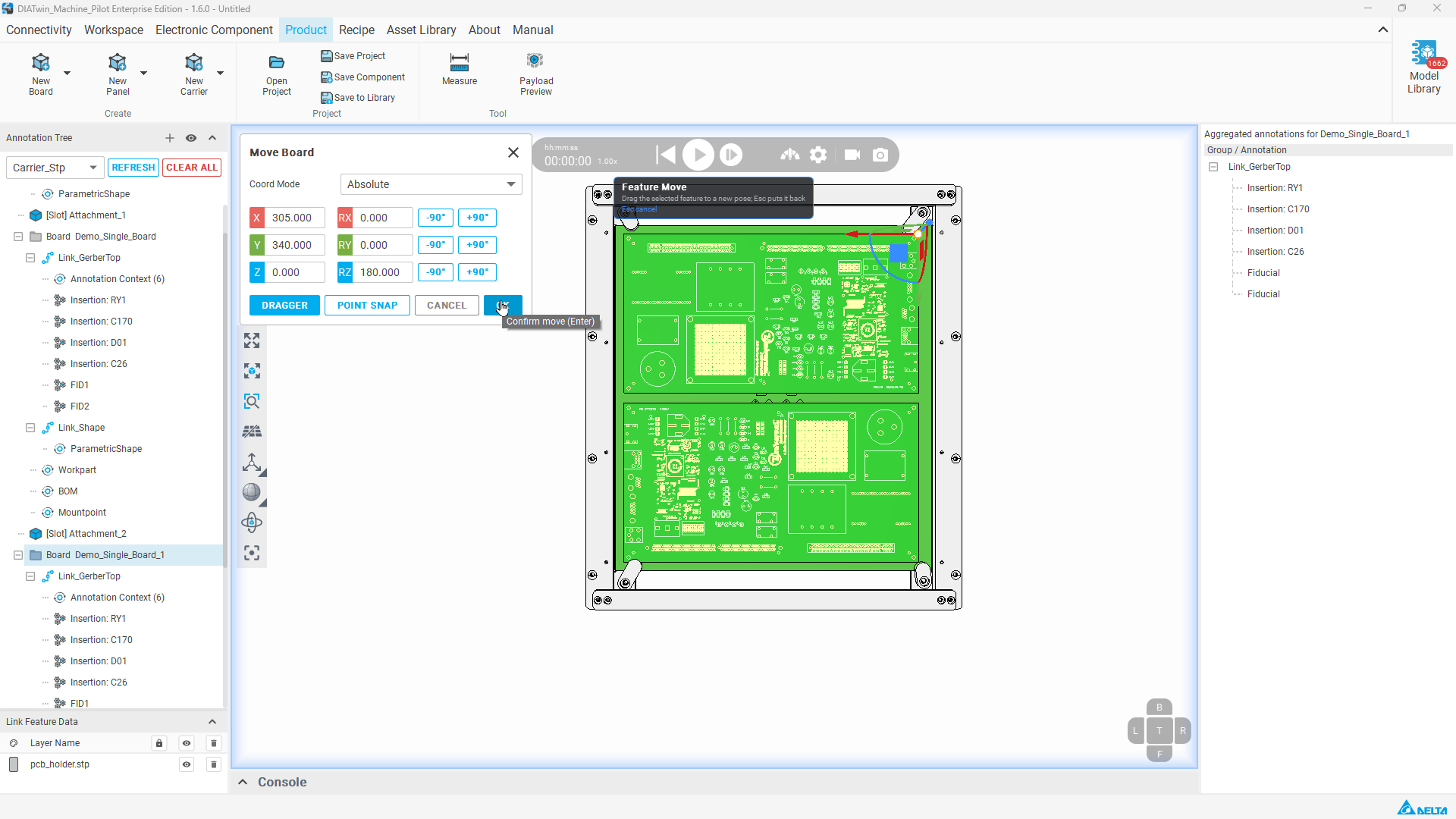Open the Connectivity menu
This screenshot has width=1456, height=819.
coord(39,30)
